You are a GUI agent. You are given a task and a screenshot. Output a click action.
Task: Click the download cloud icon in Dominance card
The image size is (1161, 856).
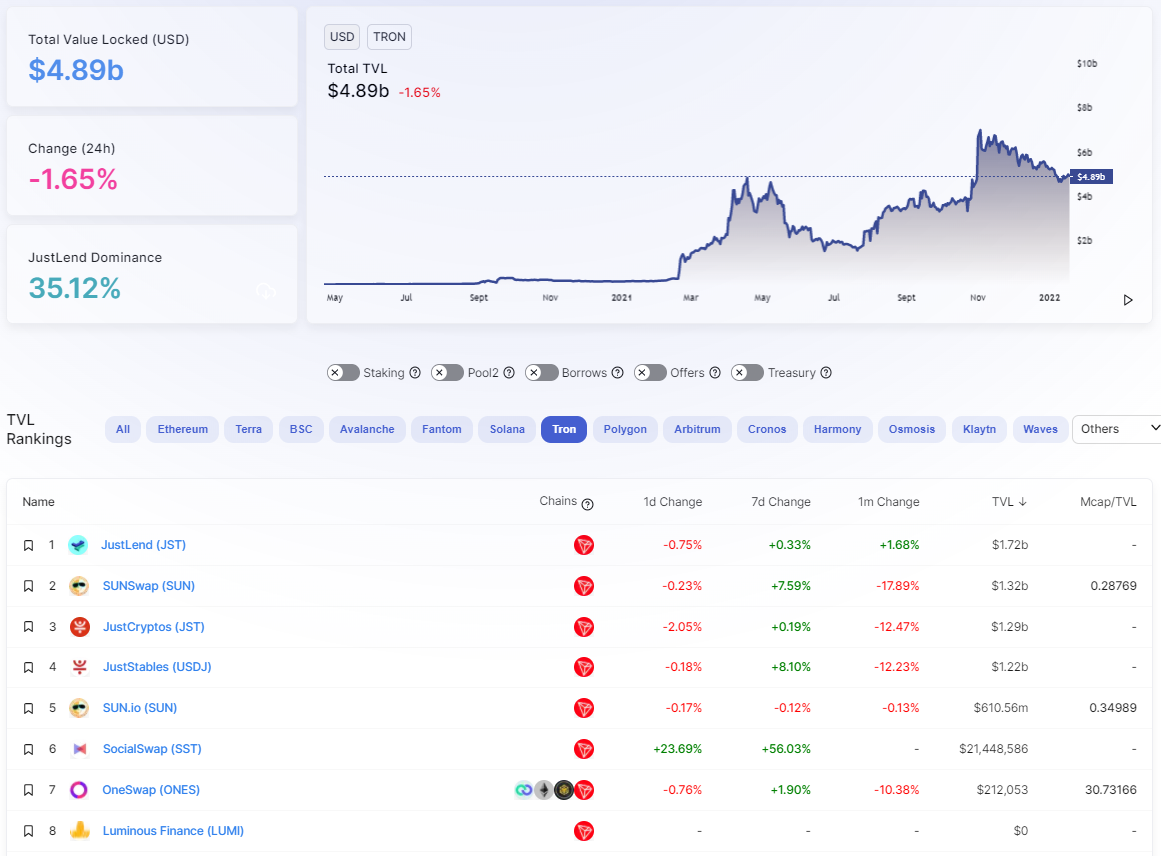coord(266,291)
